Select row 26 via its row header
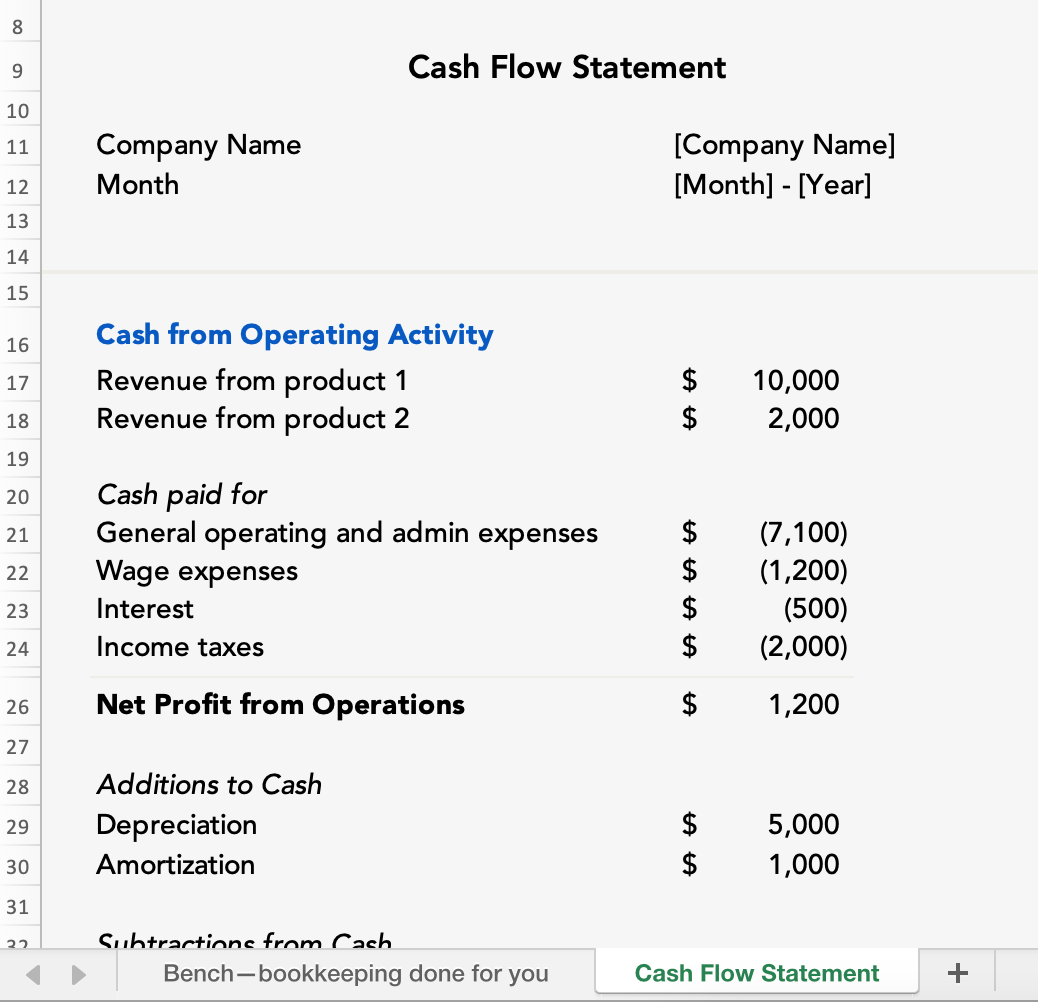1038x1002 pixels. point(18,707)
